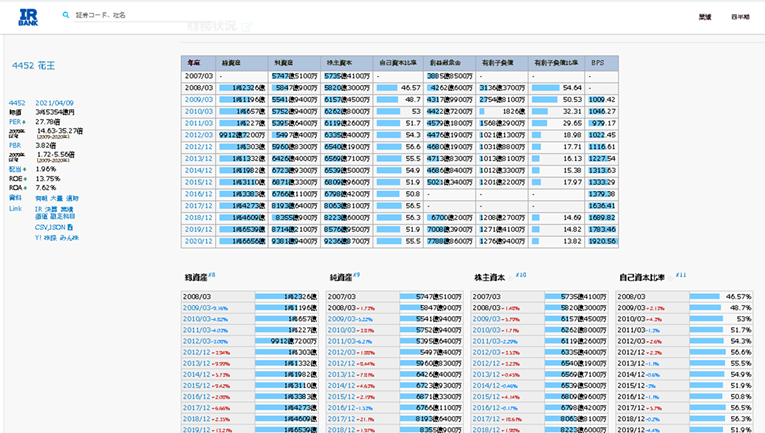Viewport: 765px width, 433px height.
Task: Click the magnifier search icon
Action: (x=66, y=15)
